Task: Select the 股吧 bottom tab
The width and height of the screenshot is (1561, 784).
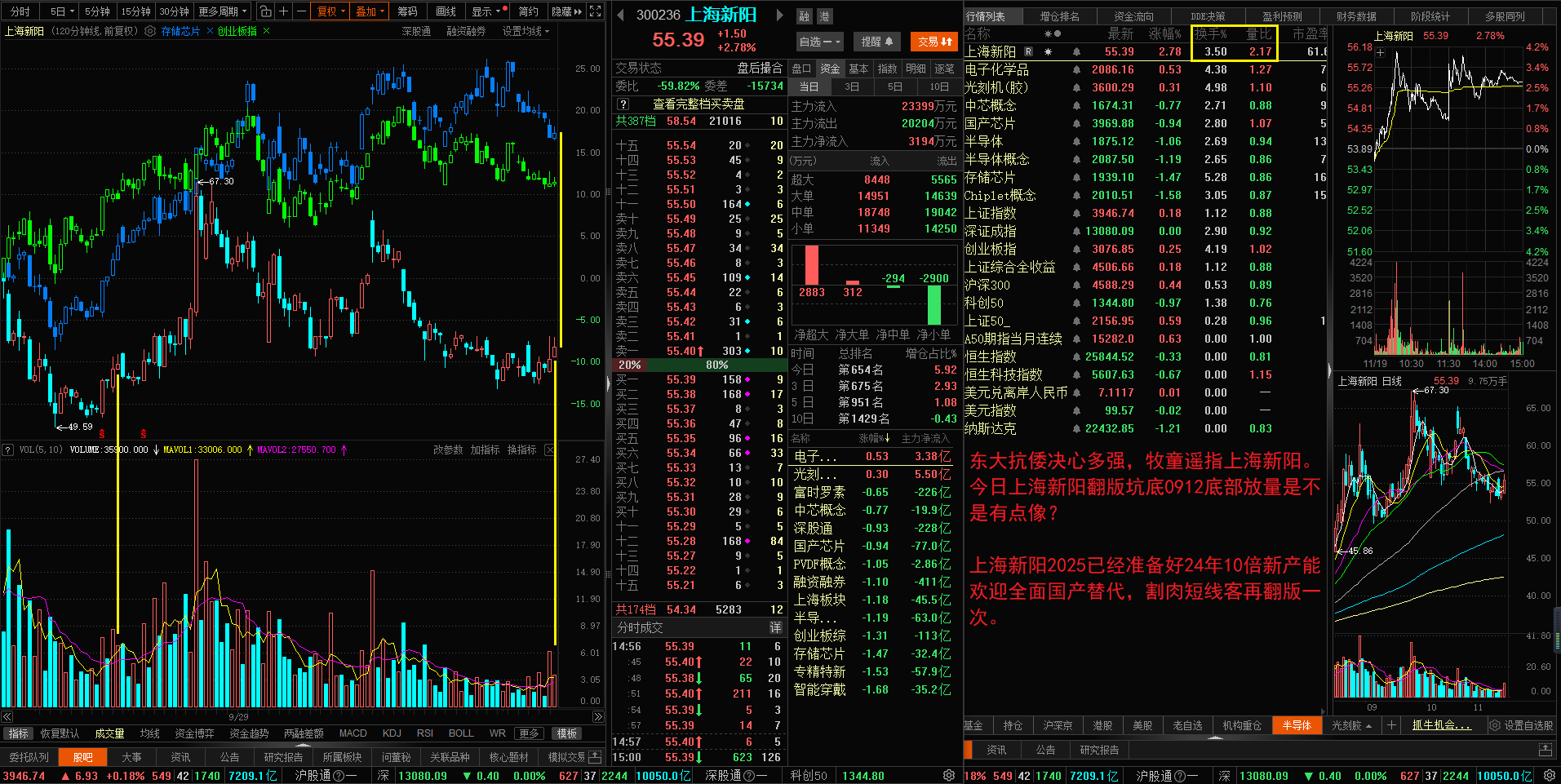Action: pyautogui.click(x=83, y=757)
